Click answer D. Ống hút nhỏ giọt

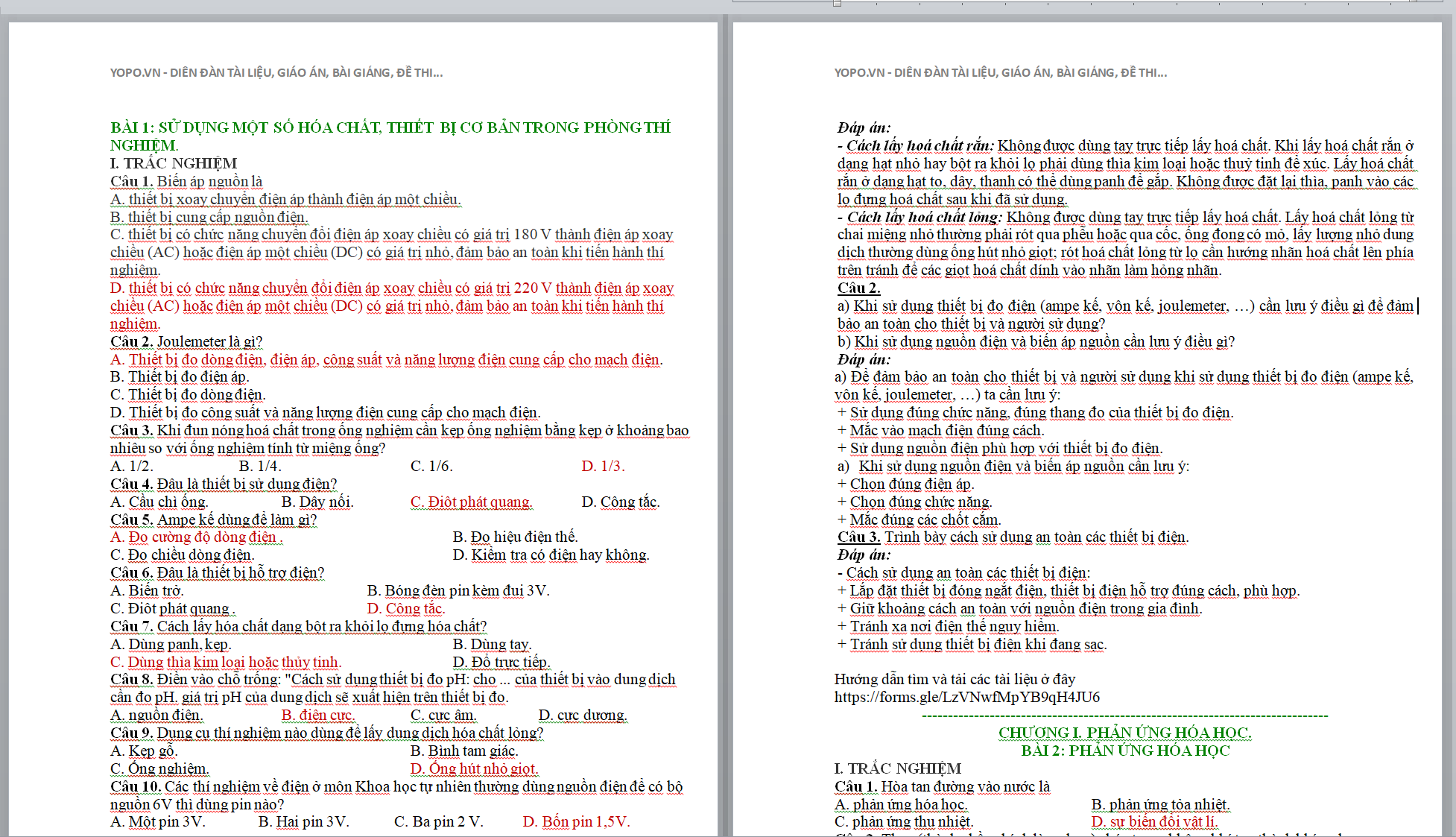click(474, 769)
